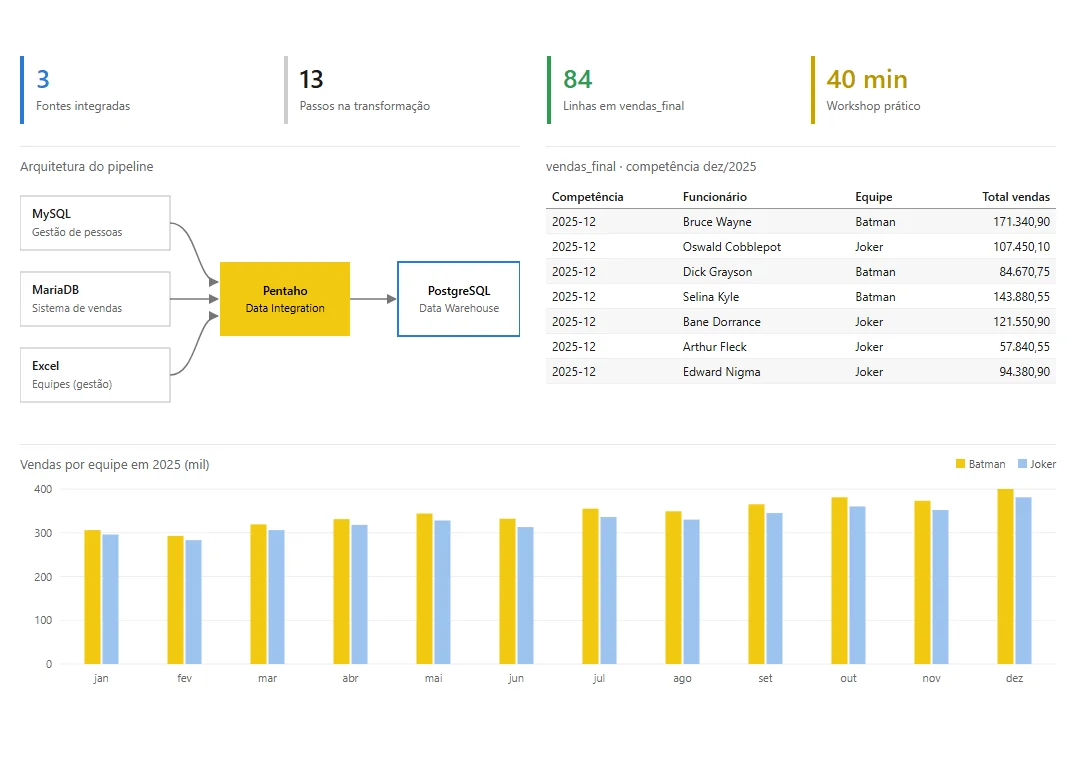The width and height of the screenshot is (1076, 772).
Task: Click 'Joker' legend label
Action: tap(1043, 465)
